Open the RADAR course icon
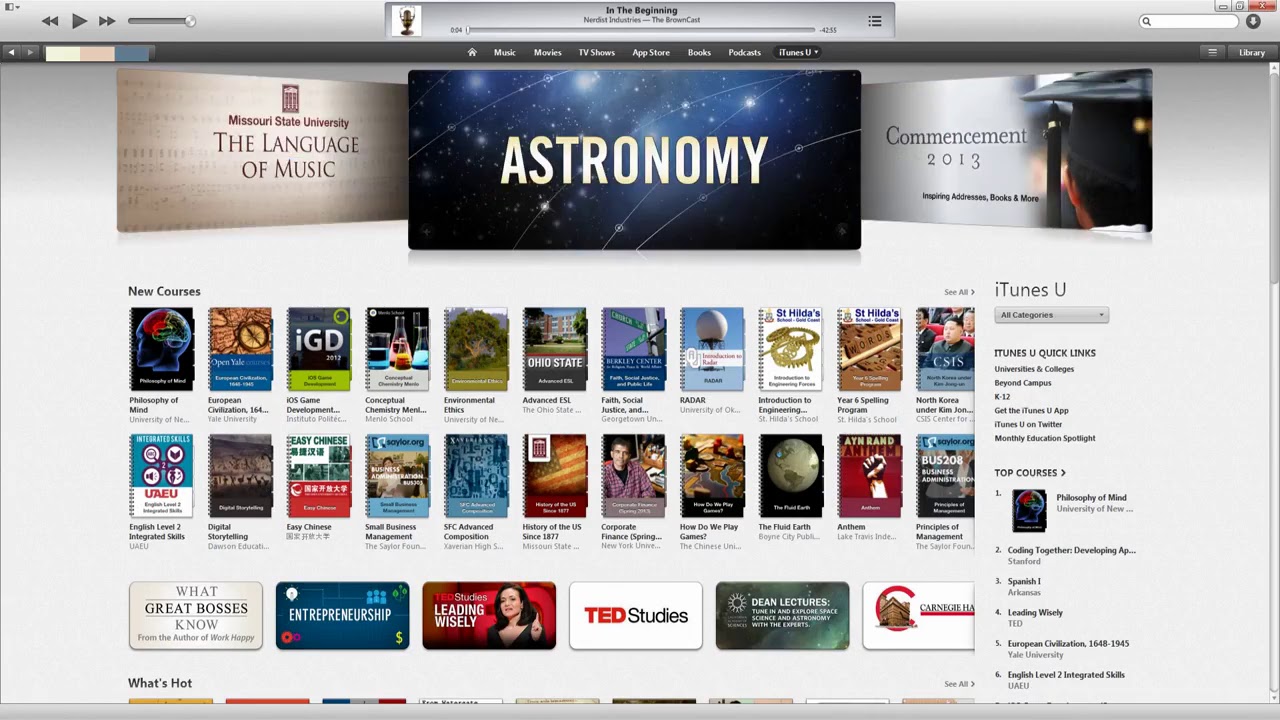Viewport: 1280px width, 720px height. tap(712, 349)
